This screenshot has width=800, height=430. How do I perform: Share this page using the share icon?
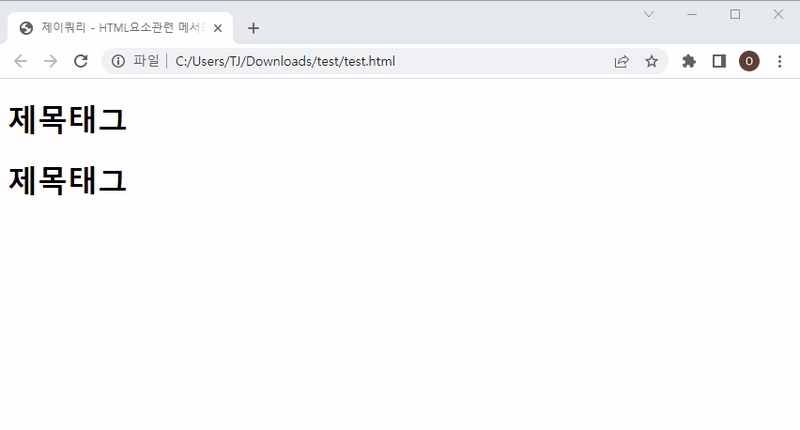point(621,61)
